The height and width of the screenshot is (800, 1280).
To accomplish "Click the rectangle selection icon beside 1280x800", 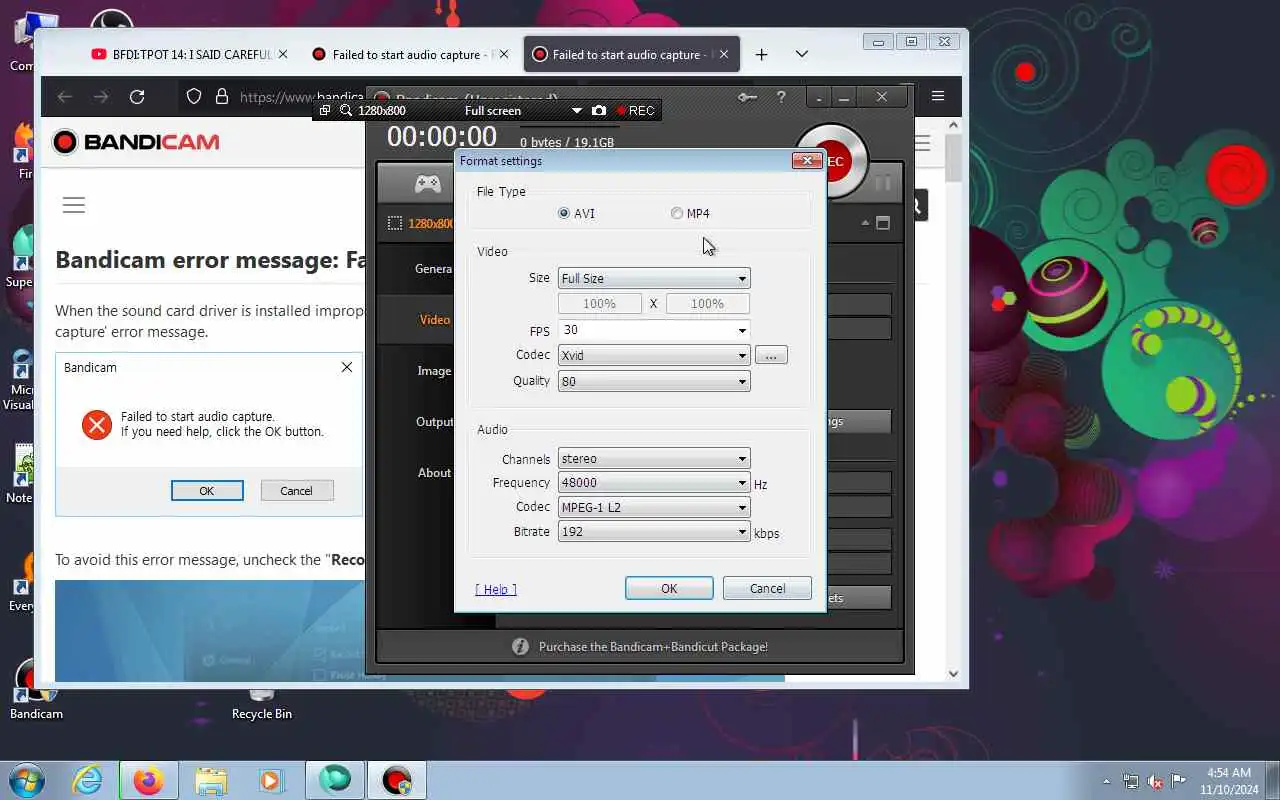I will (395, 223).
